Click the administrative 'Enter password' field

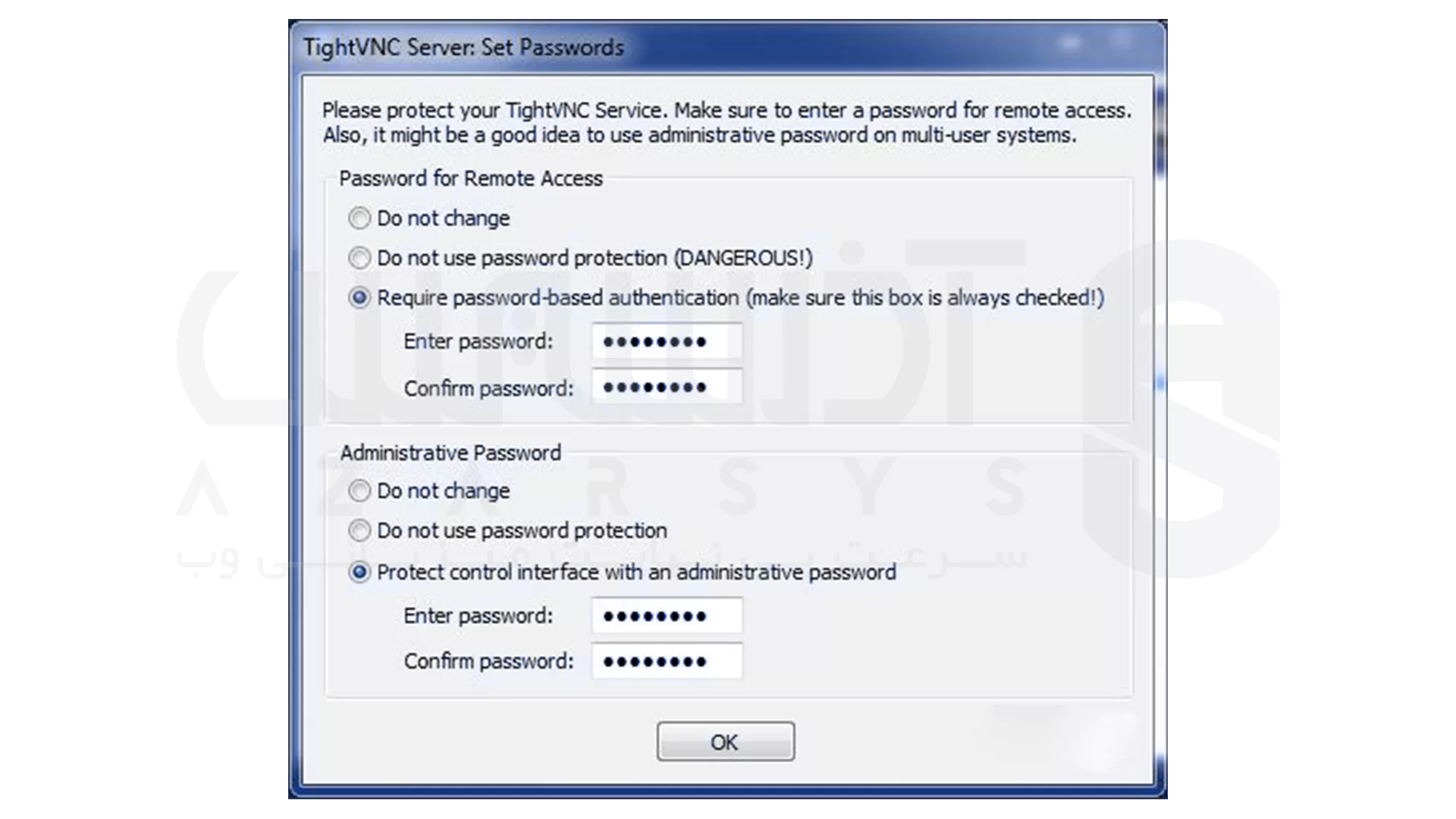pyautogui.click(x=667, y=616)
